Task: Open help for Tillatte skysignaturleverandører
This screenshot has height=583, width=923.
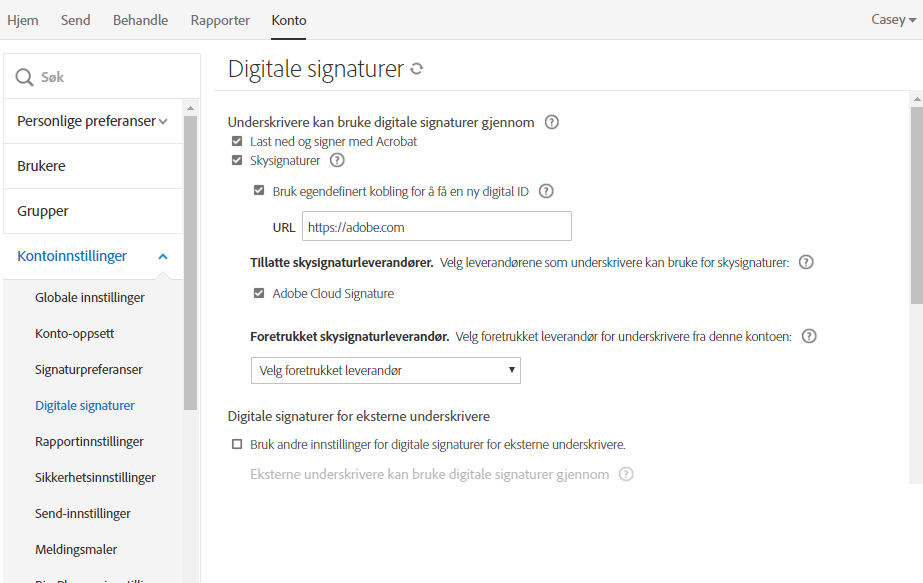Action: [807, 263]
